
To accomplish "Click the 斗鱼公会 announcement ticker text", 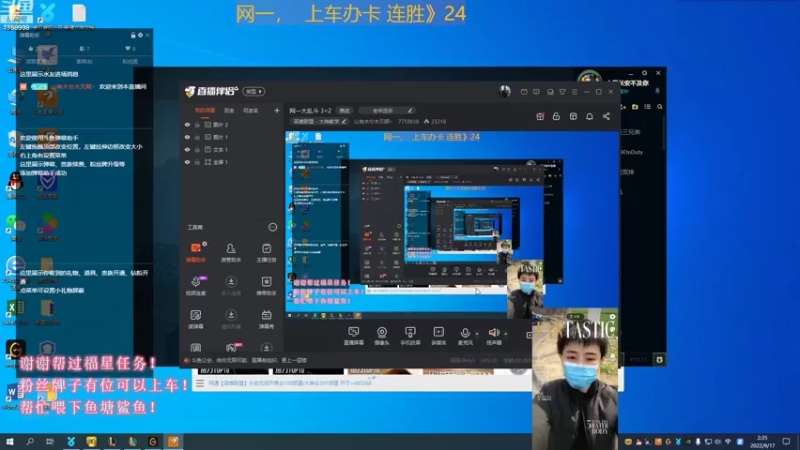I will pos(248,360).
